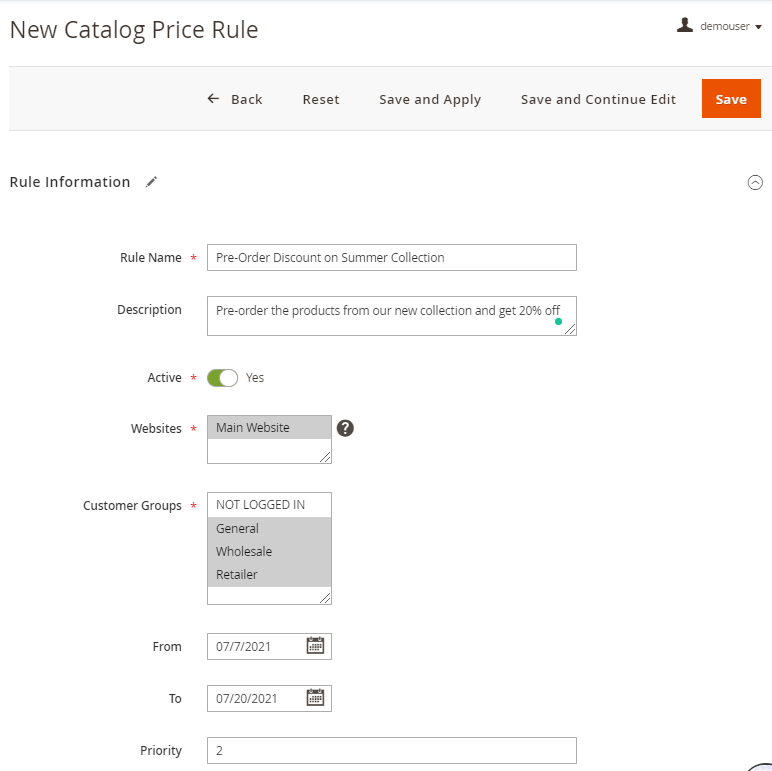Click the orange Save button
Viewport: 772px width, 771px height.
tap(731, 99)
